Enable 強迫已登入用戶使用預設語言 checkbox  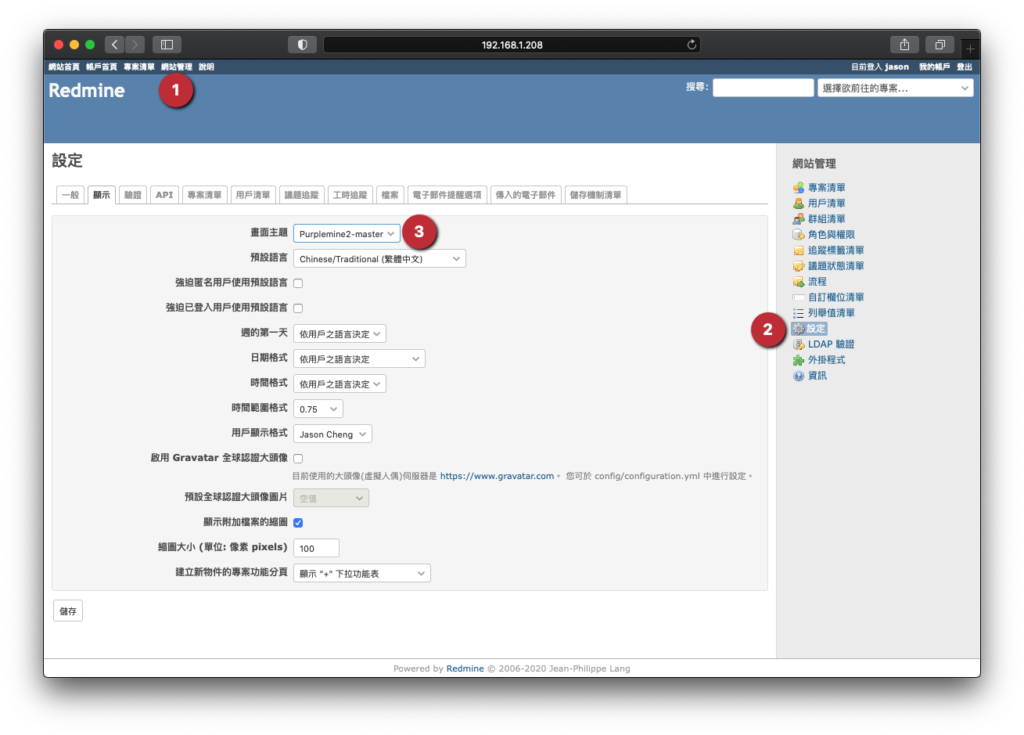click(298, 308)
